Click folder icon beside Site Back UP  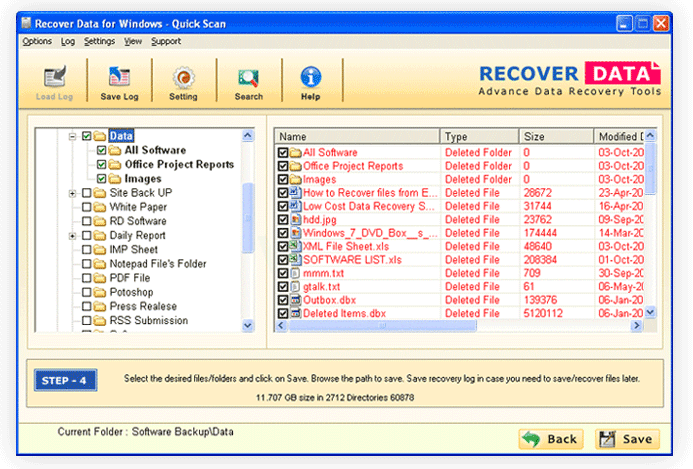[x=100, y=193]
